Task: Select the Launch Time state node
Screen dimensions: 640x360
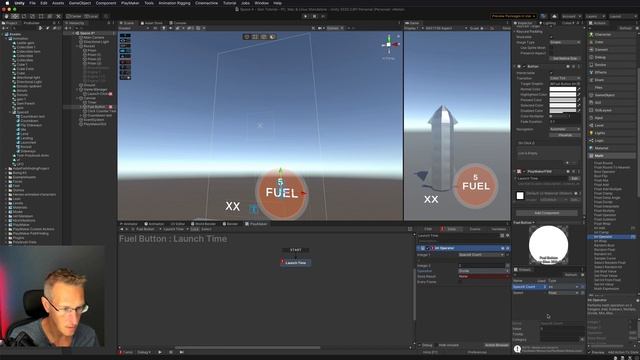Action: pos(296,263)
